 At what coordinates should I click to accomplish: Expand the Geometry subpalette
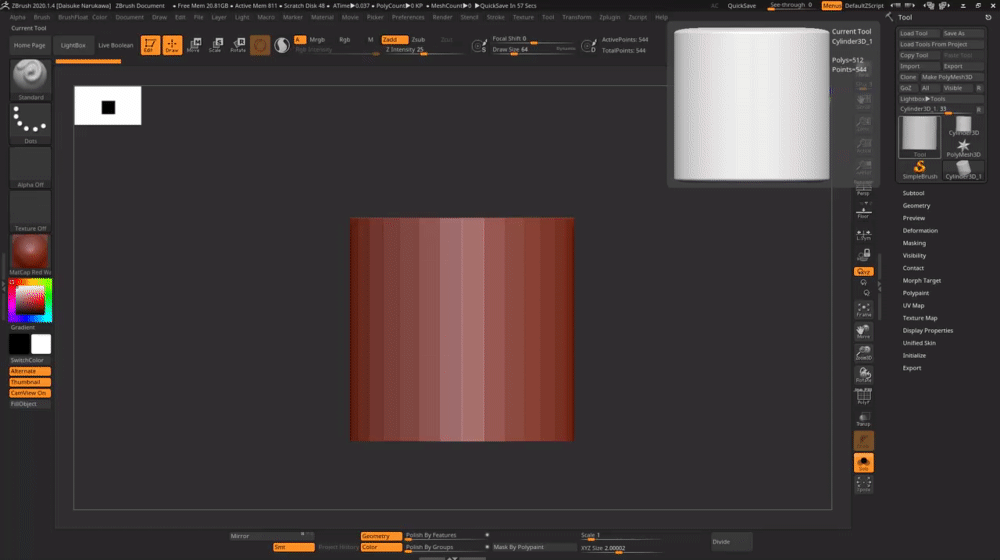tap(916, 205)
